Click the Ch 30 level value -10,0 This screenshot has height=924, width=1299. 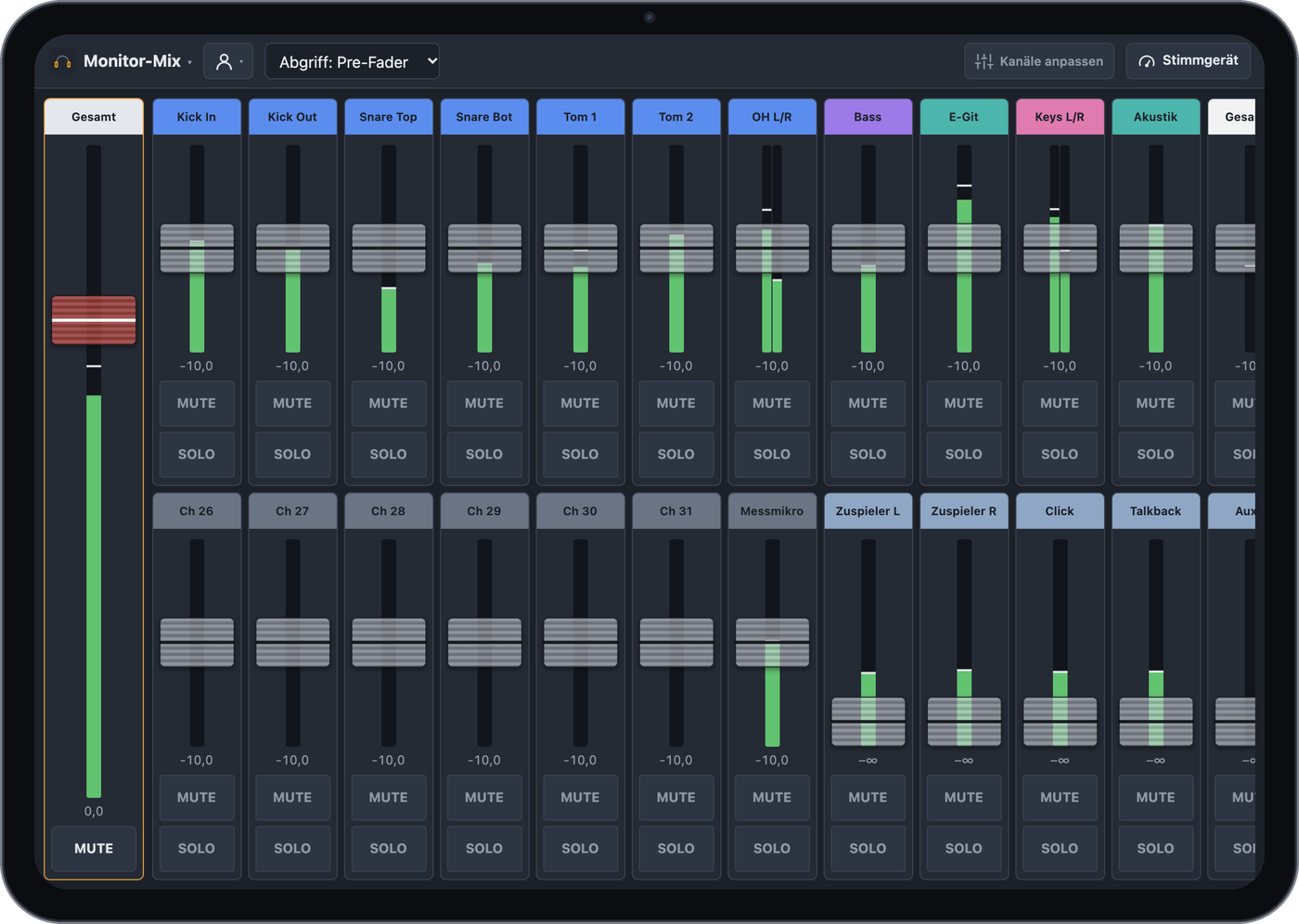581,761
